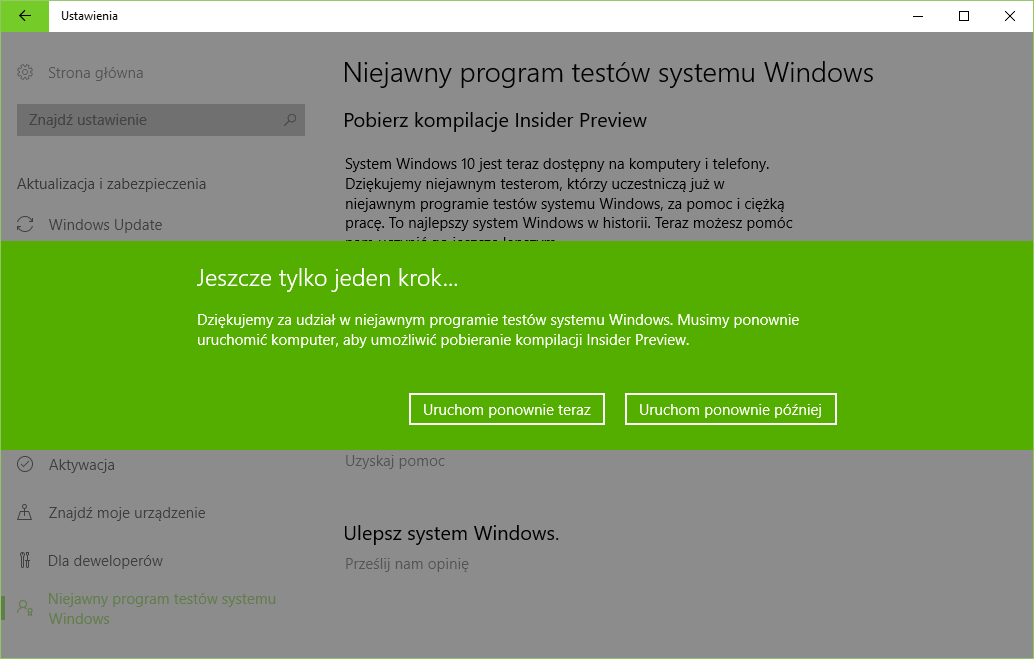Click the Znajdź moje urządzenie icon

(x=25, y=513)
